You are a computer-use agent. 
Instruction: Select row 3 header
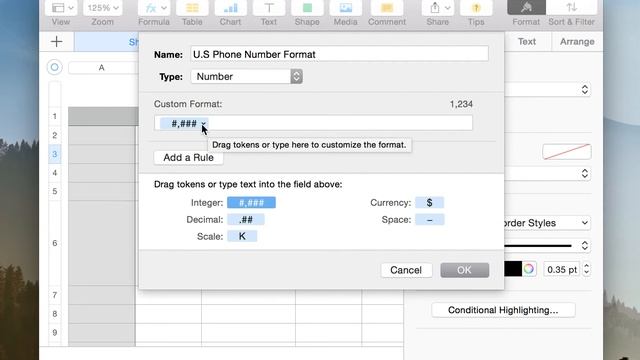click(x=55, y=154)
